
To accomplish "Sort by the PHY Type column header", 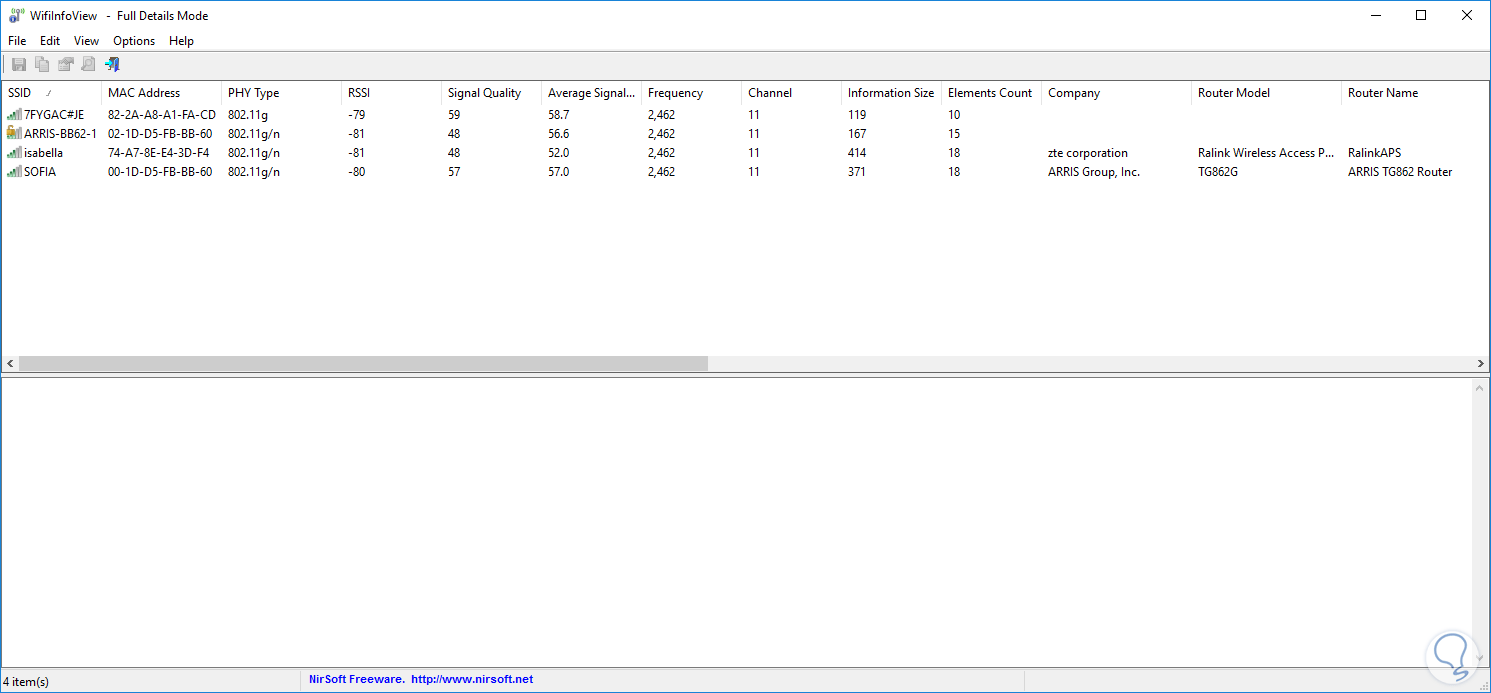I will click(281, 93).
